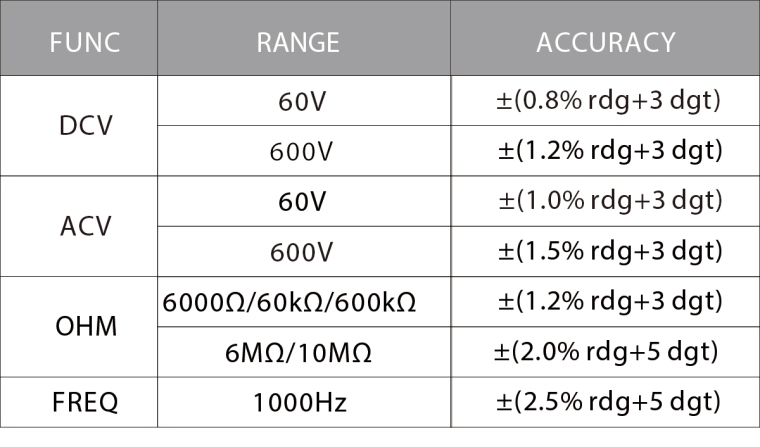
Task: Click the RANGE column header
Action: [x=298, y=43]
